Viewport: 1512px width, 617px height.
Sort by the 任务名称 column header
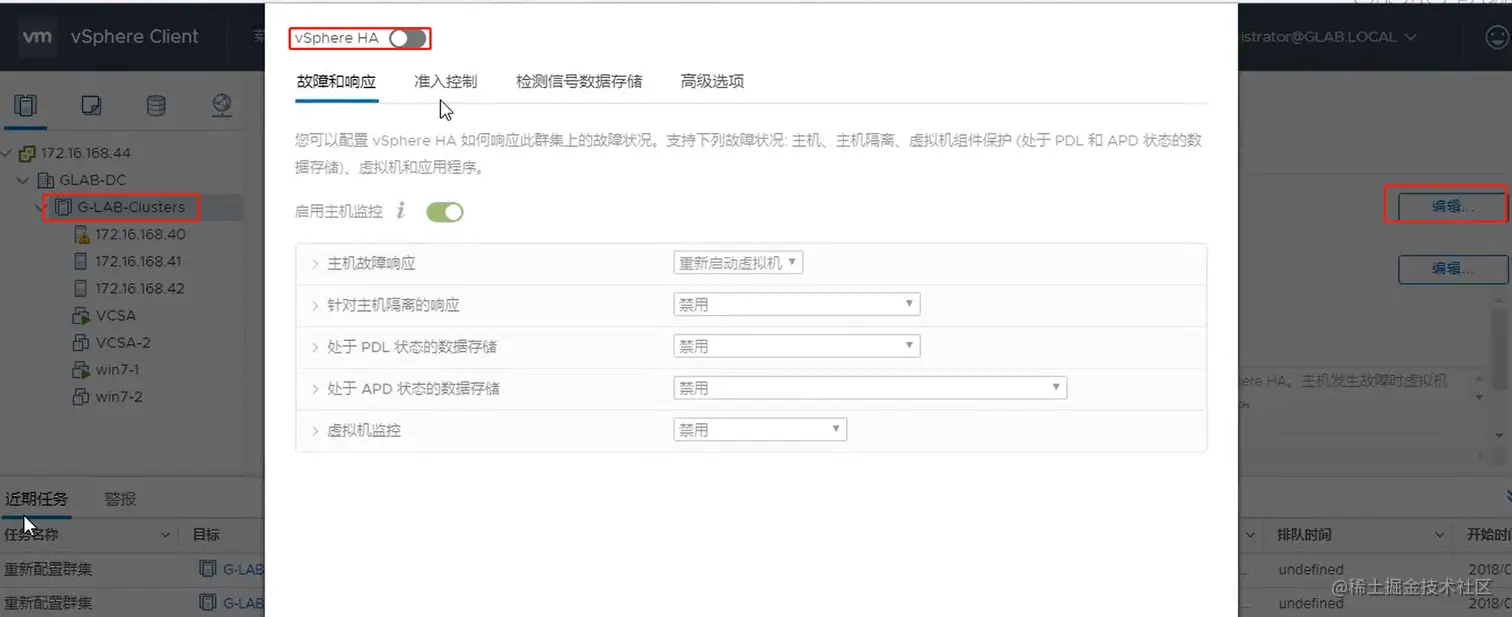33,535
